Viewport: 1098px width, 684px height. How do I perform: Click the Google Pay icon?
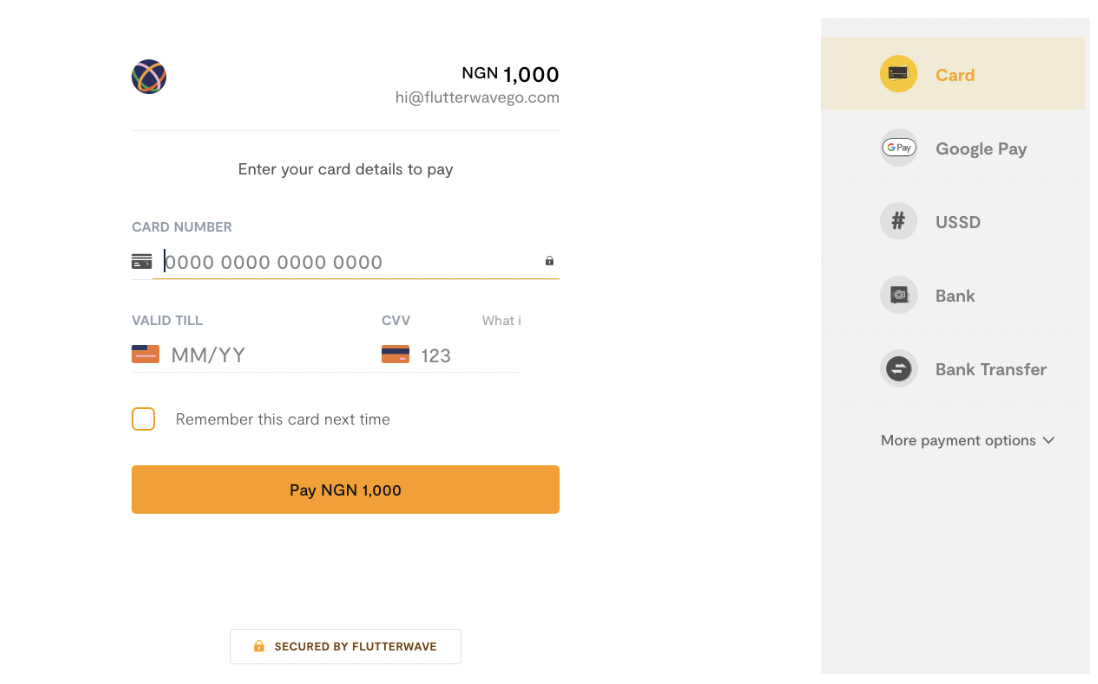coord(898,148)
